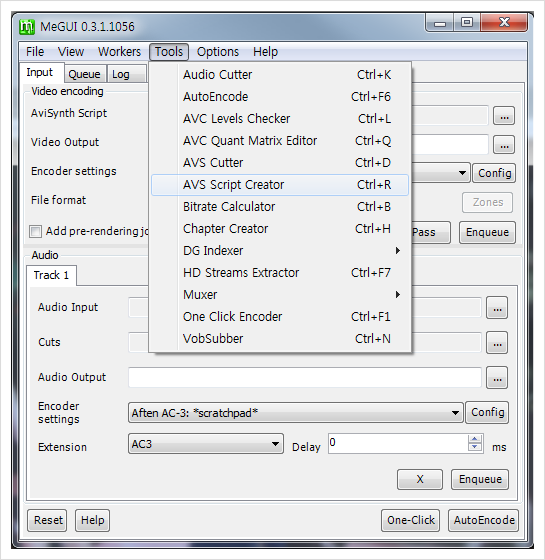Viewport: 545px width, 560px height.
Task: Browse for Audio Output file
Action: pos(497,378)
